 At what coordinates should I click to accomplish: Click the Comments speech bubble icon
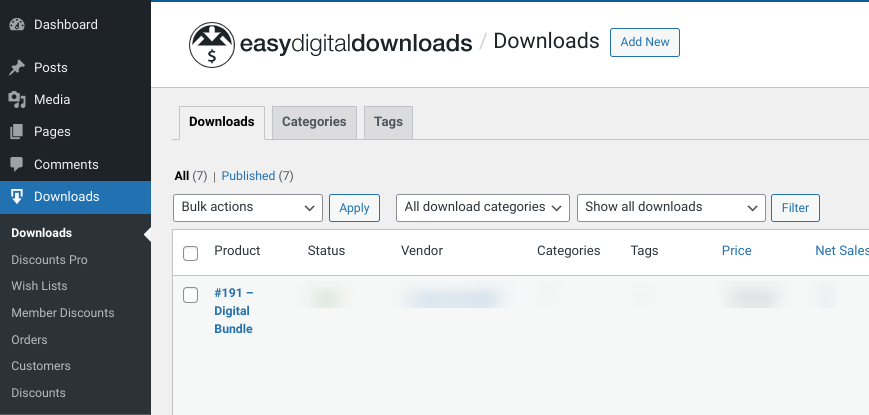coord(17,164)
